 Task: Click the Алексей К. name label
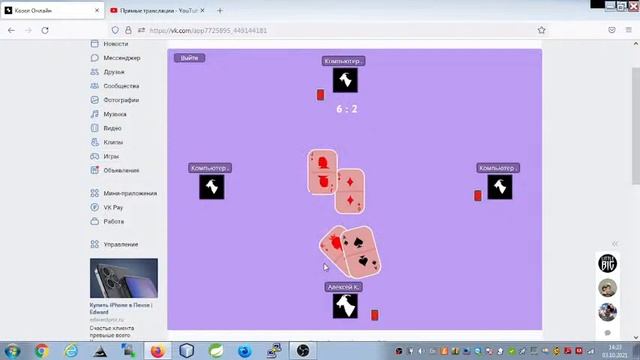(x=344, y=287)
